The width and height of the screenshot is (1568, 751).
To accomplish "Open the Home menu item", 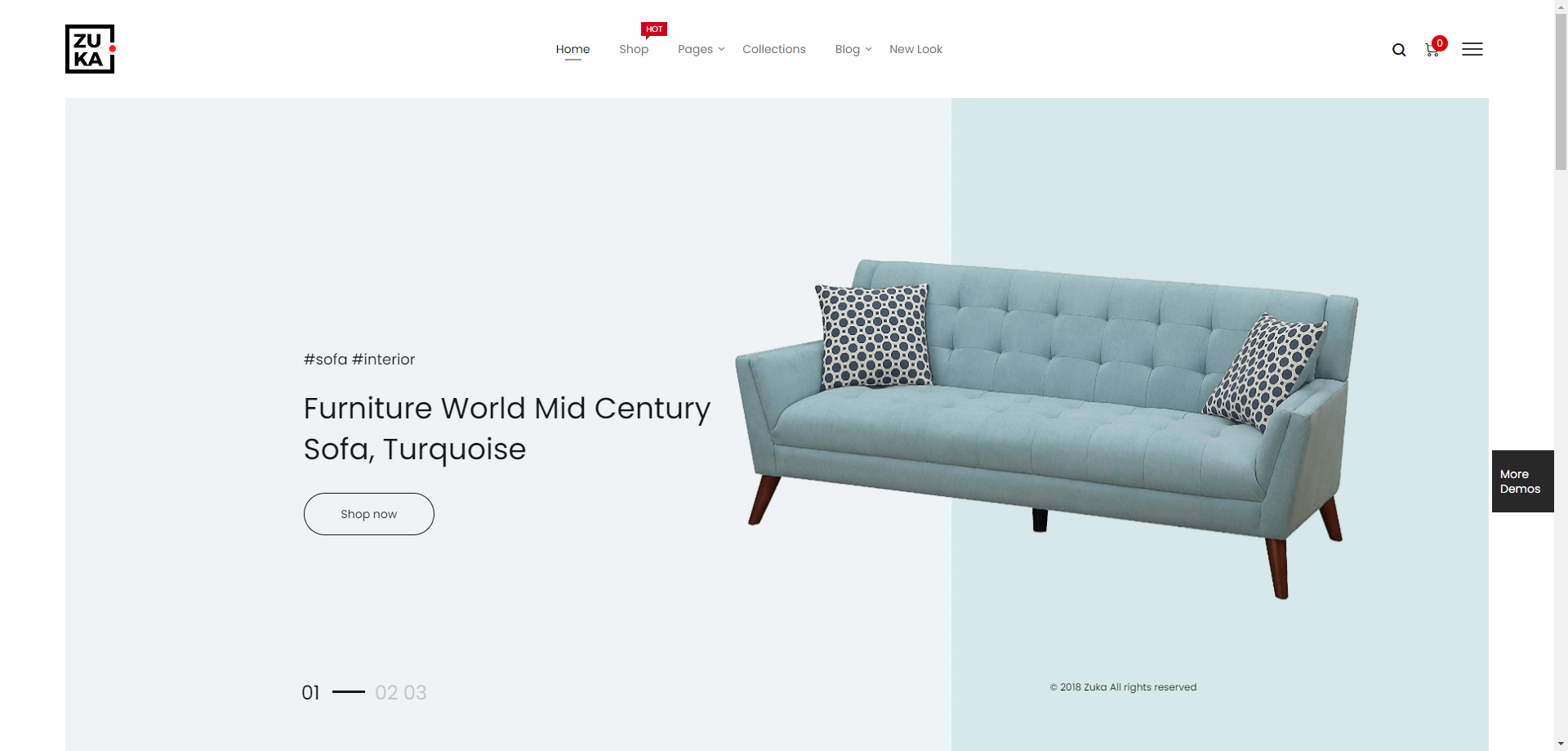I will click(x=572, y=49).
